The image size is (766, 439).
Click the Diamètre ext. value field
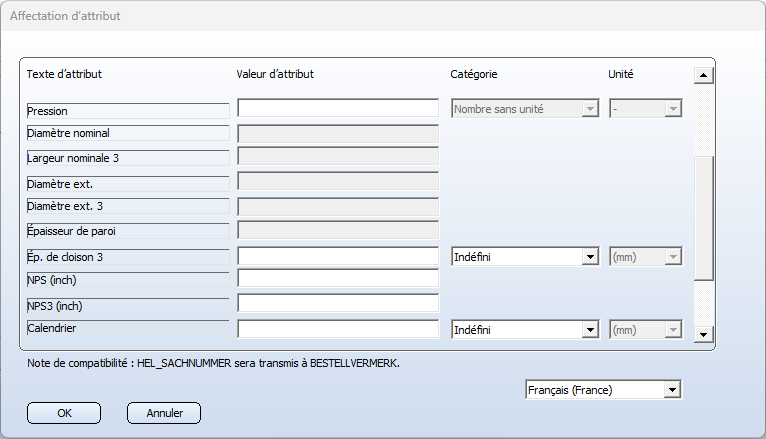click(338, 181)
